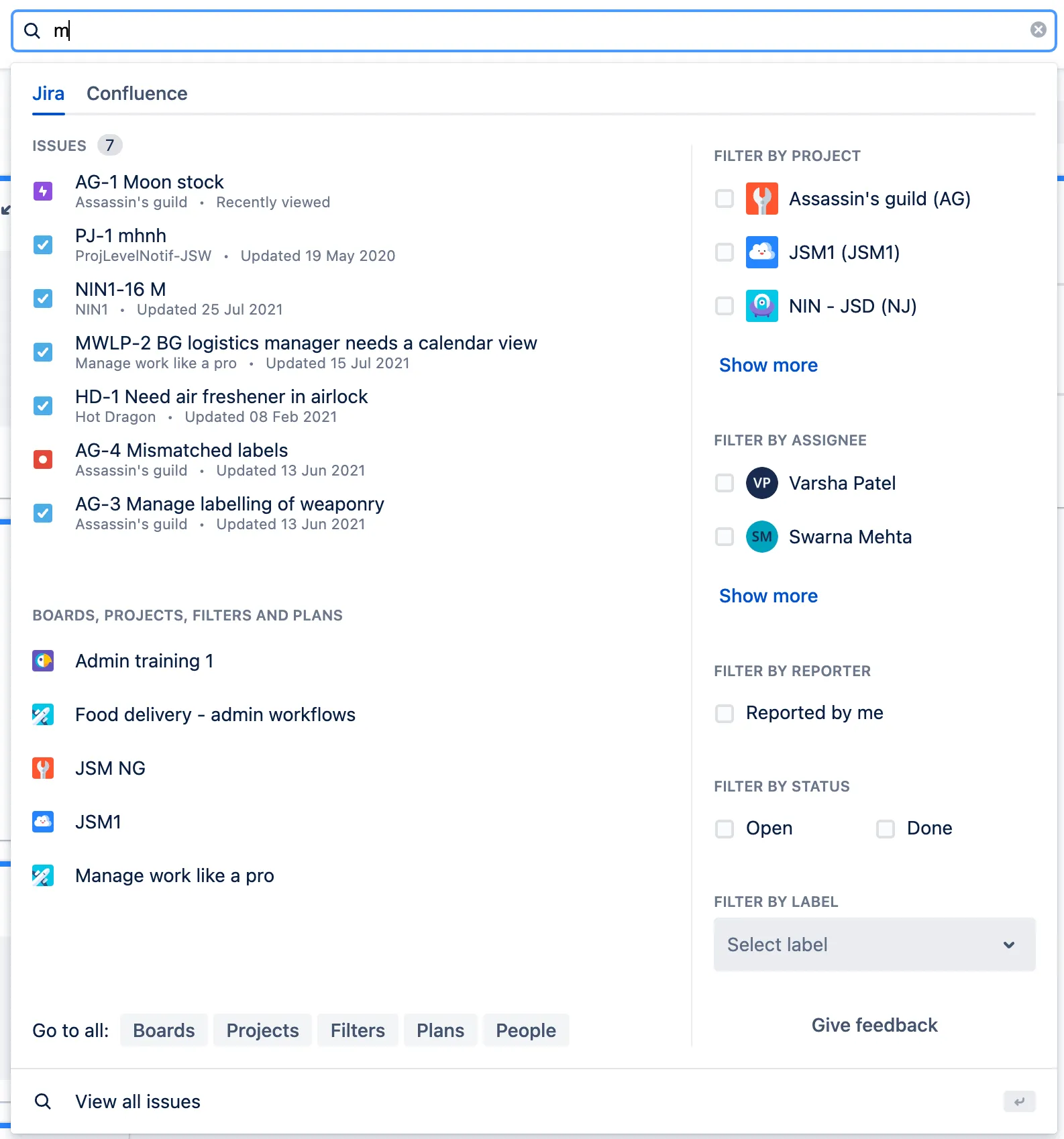
Task: Go to all Plans
Action: 440,1030
